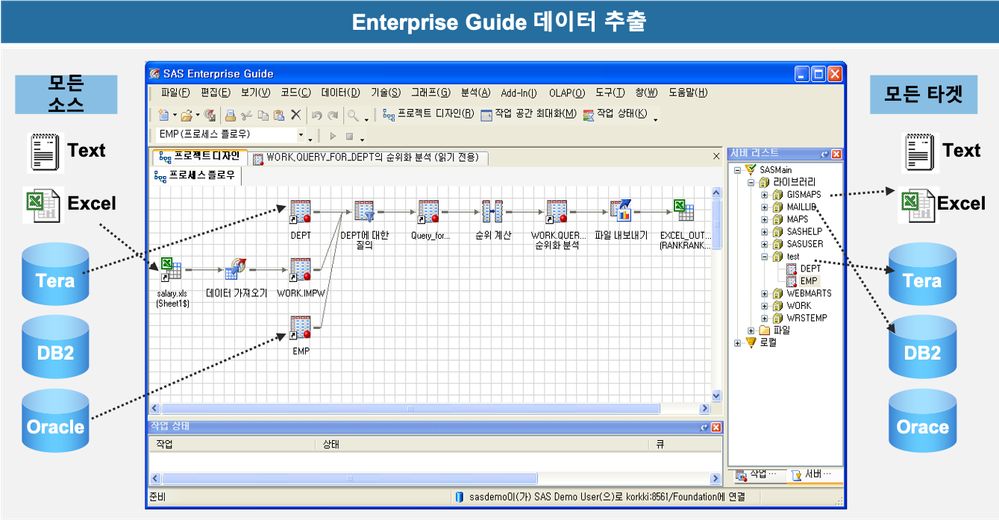Expand the '로컬' server node

coord(738,343)
